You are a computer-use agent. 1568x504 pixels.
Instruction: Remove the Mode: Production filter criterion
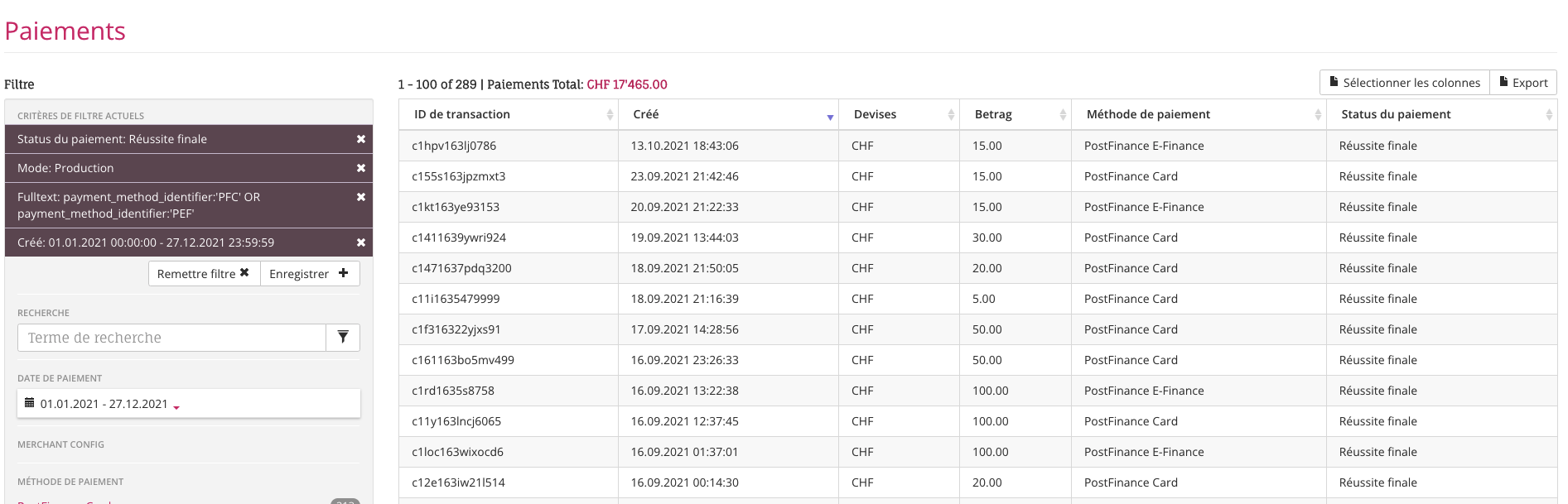point(361,168)
